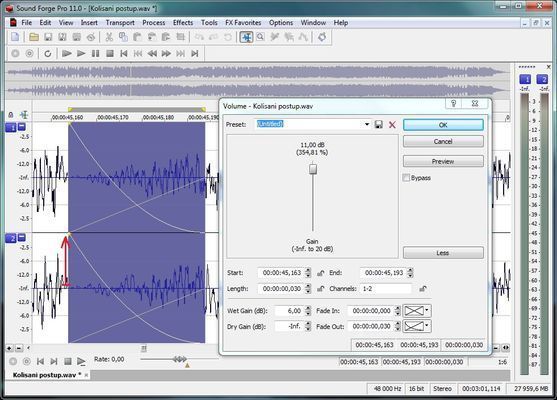Adjust End time with stepper arrows
This screenshot has height=400, width=557.
click(x=410, y=273)
